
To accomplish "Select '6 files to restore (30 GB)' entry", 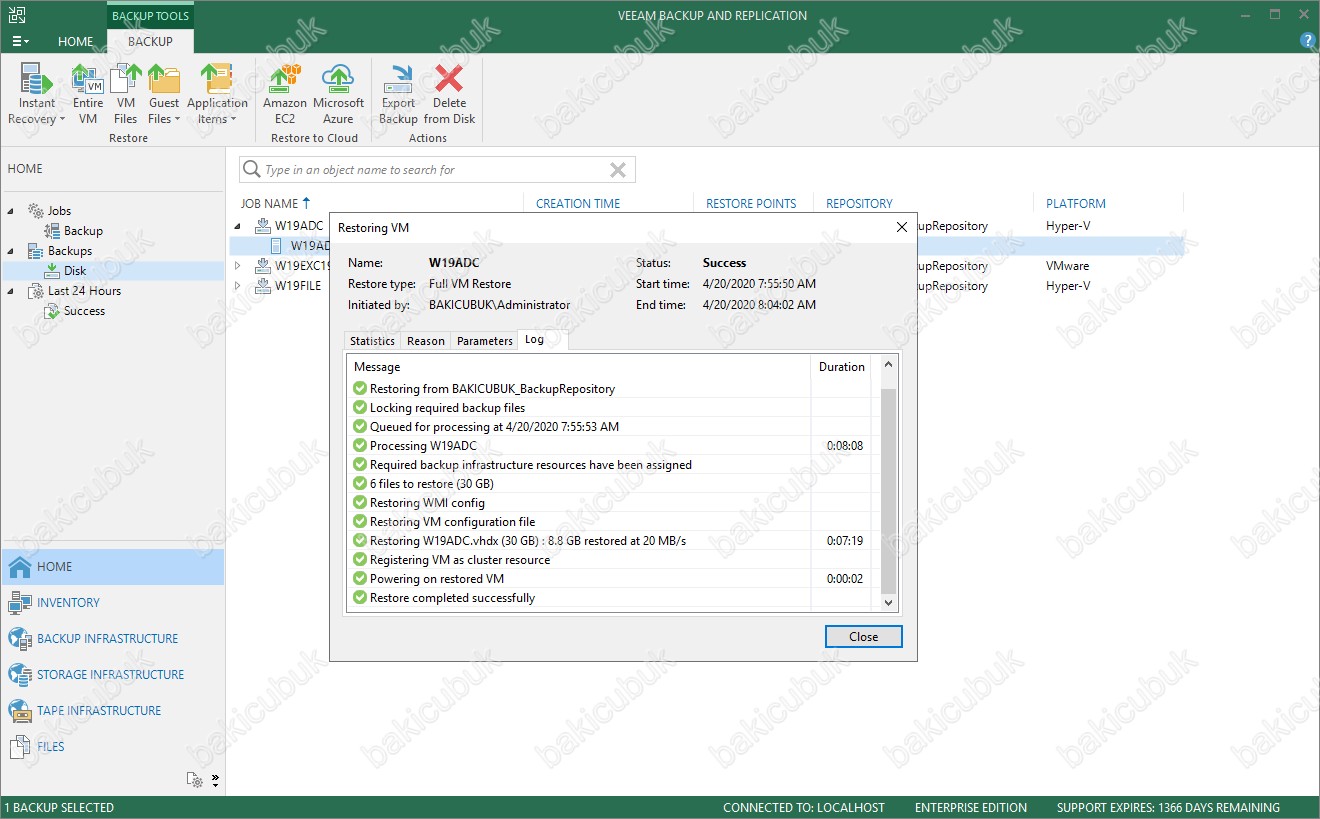I will [x=608, y=484].
